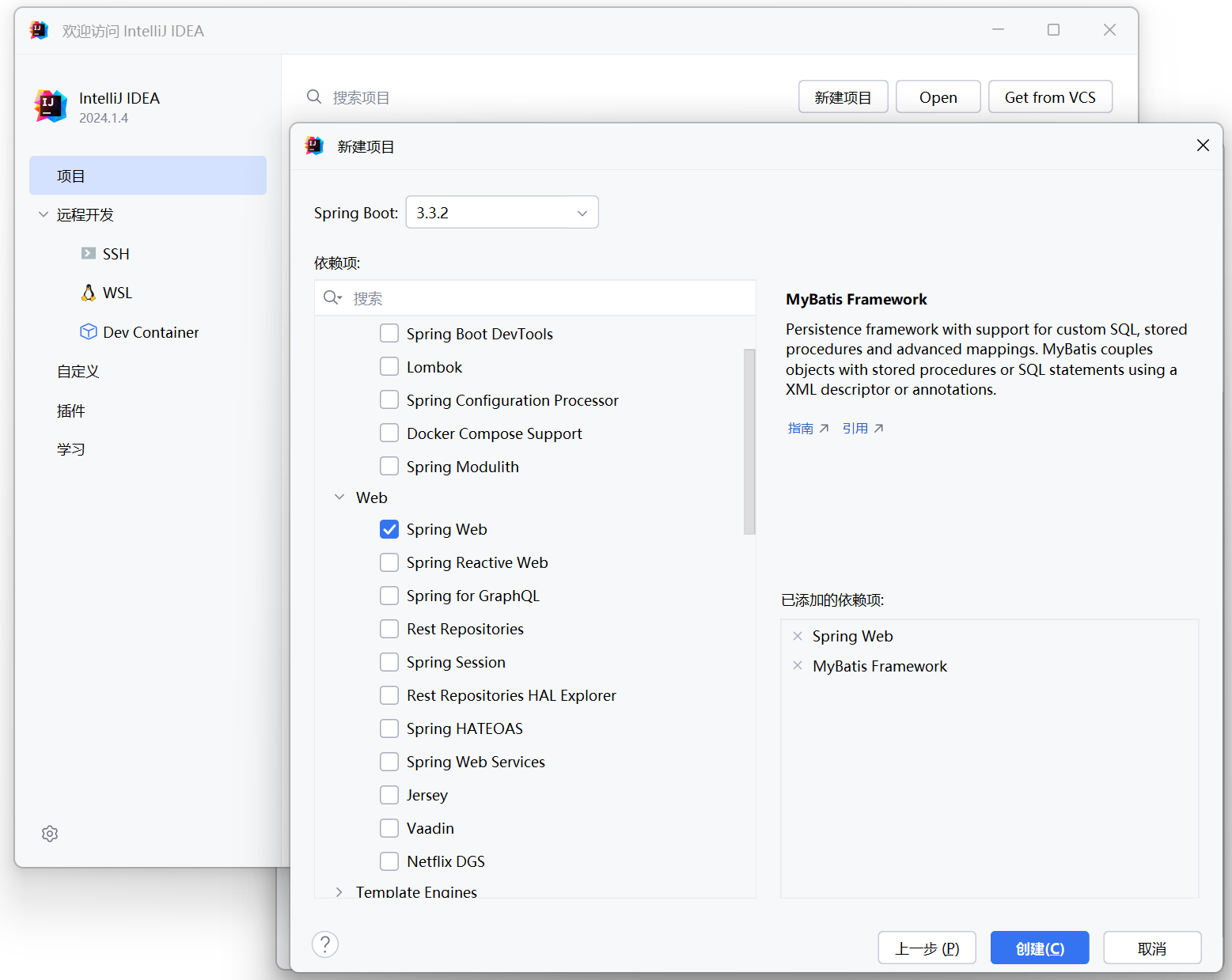Image resolution: width=1232 pixels, height=980 pixels.
Task: Enable Netflix DGS checkbox
Action: click(x=389, y=861)
